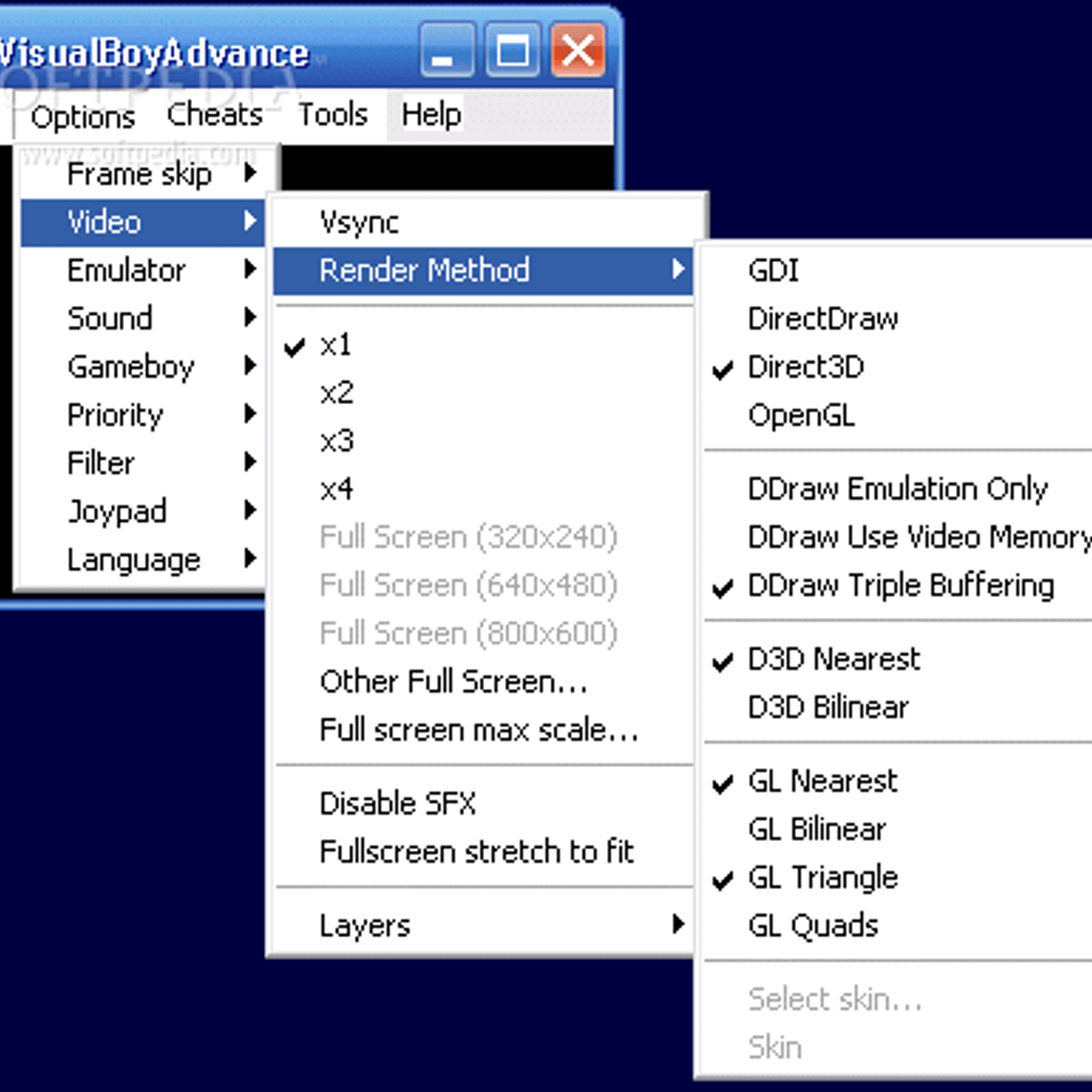Toggle DDraw Emulation Only
Image resolution: width=1092 pixels, height=1092 pixels.
[x=897, y=489]
